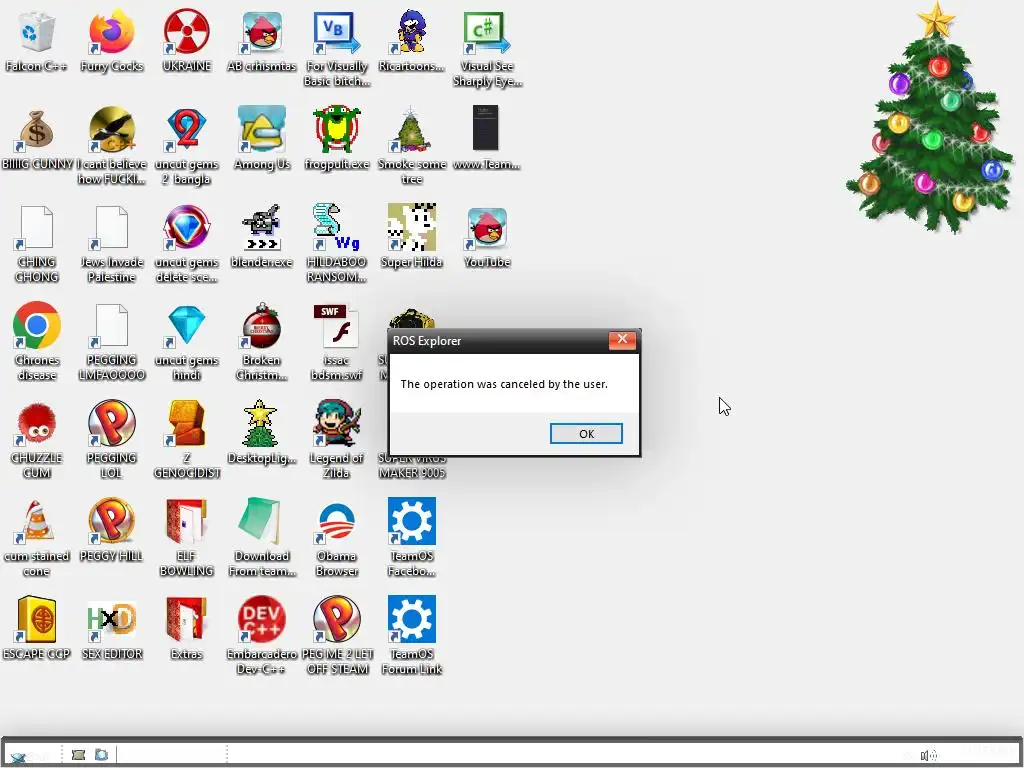
Task: Click OK in the ROS Explorer dialog
Action: tap(586, 434)
